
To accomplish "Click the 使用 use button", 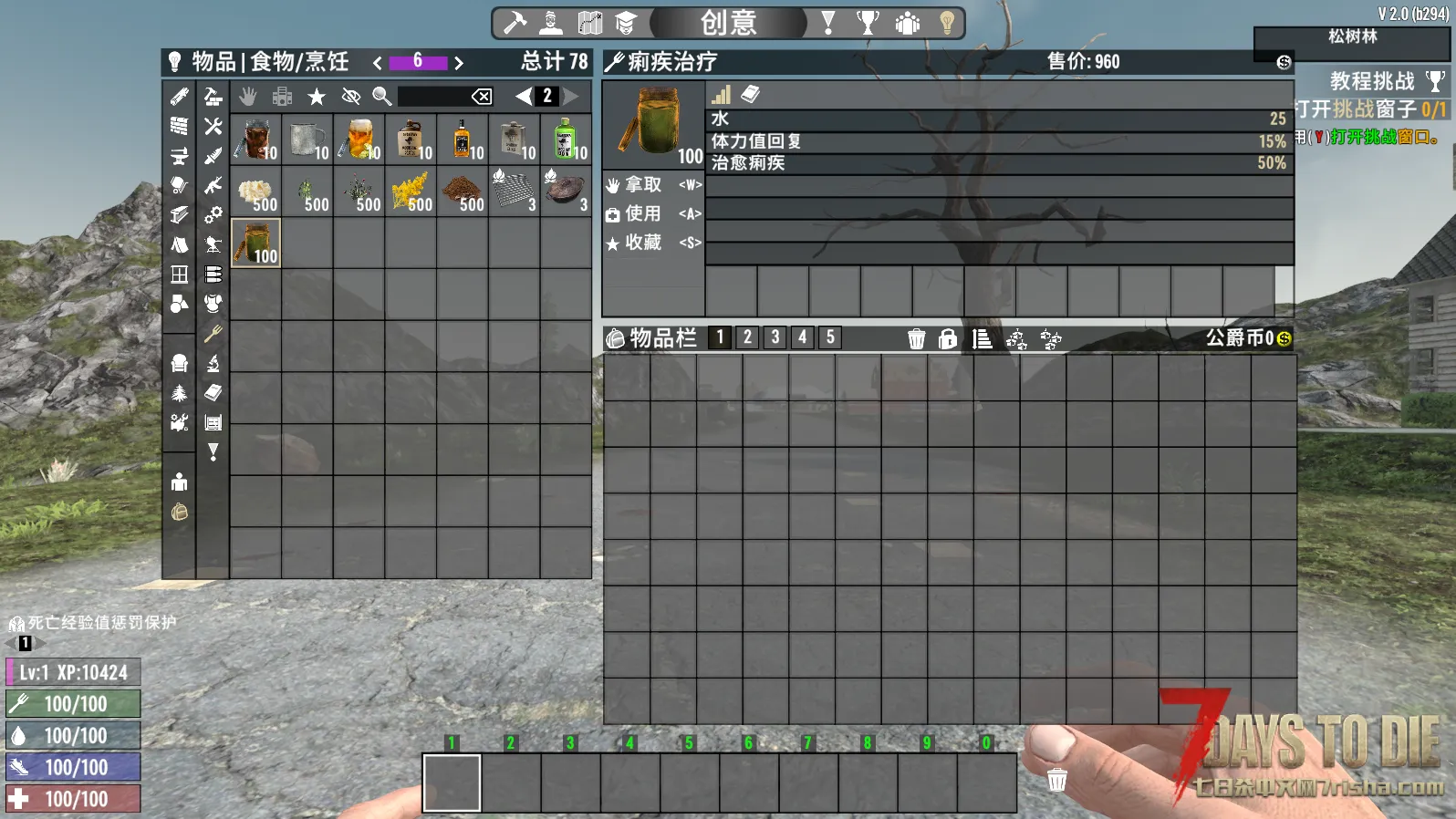I will 653,213.
